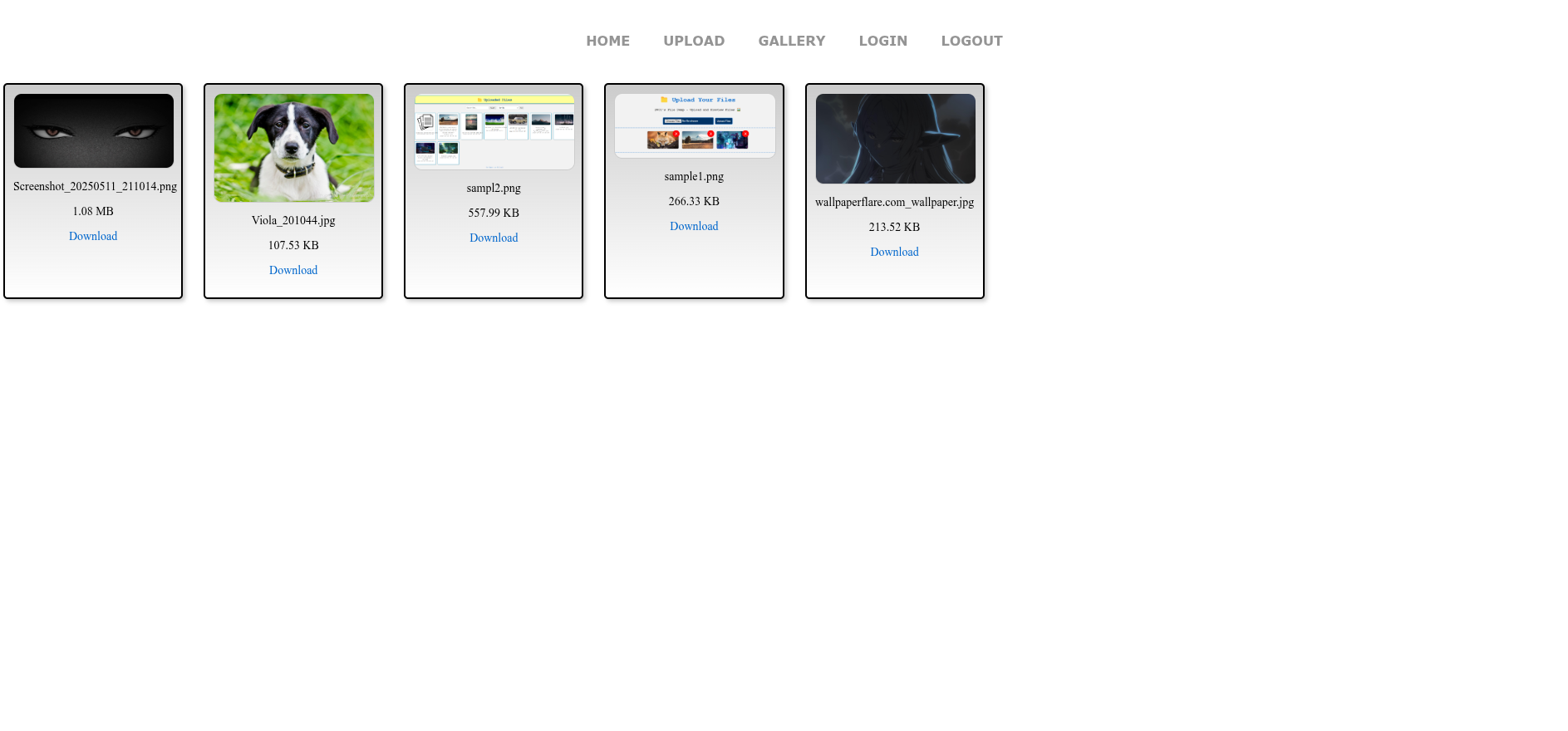Click the puppy photo thumbnail
Viewport: 1568px width, 731px height.
tap(294, 148)
